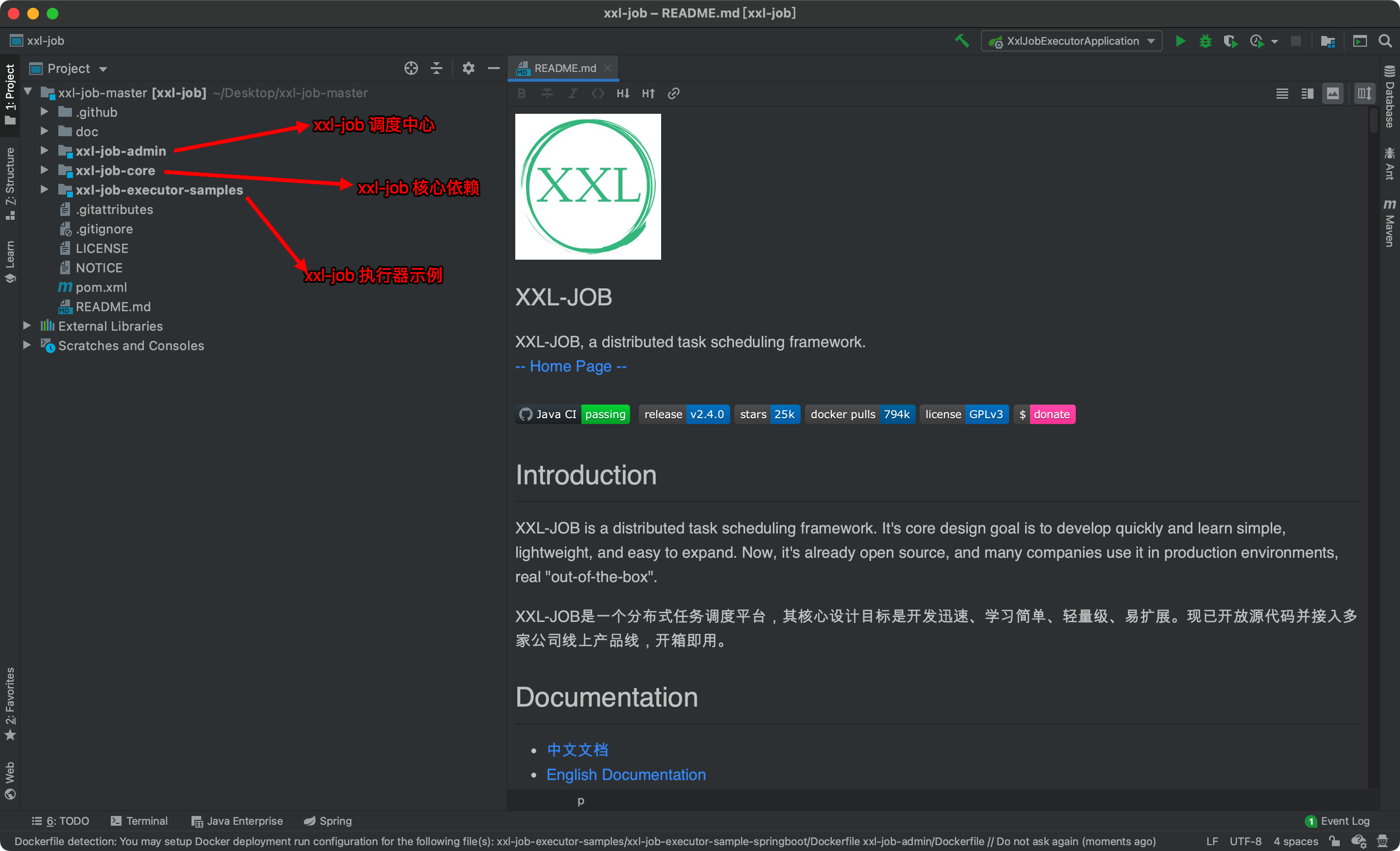Select LICENSE file in project tree
The height and width of the screenshot is (851, 1400).
pos(102,248)
